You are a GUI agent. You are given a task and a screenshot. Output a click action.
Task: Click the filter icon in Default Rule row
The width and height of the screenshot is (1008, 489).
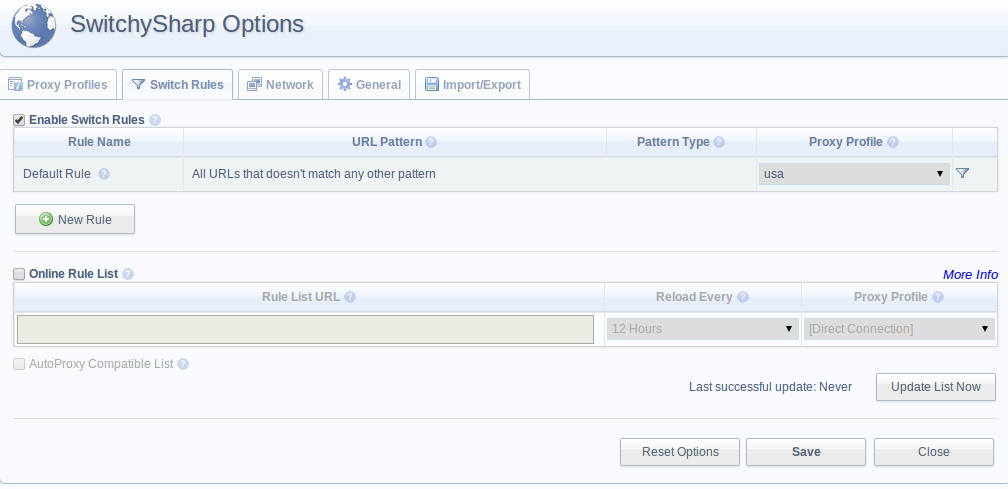coord(962,173)
